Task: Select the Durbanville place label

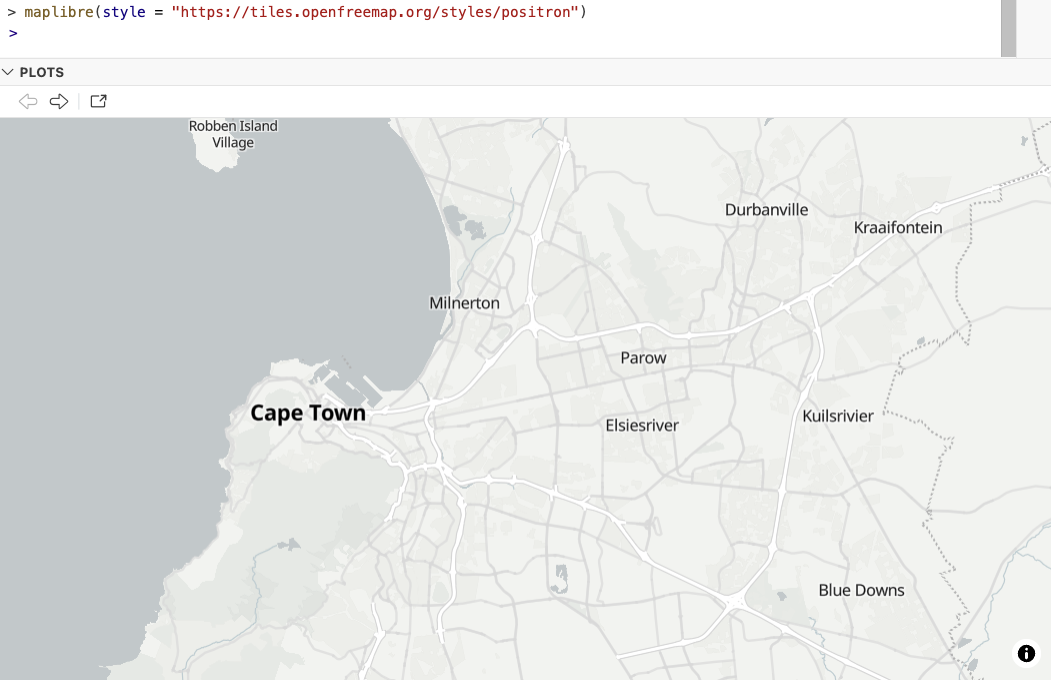Action: click(766, 210)
